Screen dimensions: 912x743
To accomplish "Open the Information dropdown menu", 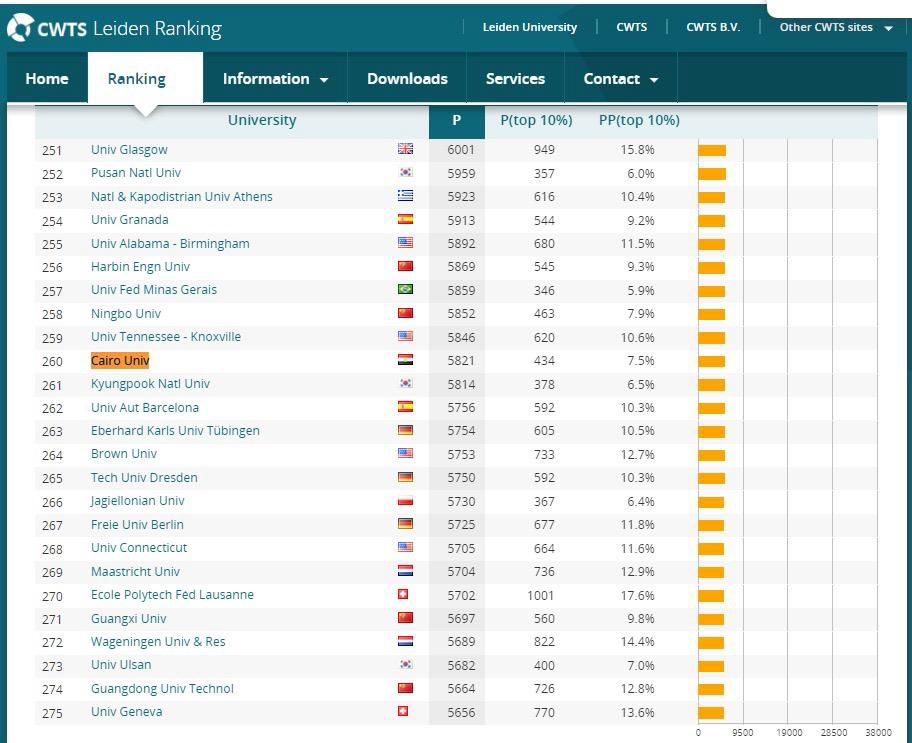I will pos(275,79).
